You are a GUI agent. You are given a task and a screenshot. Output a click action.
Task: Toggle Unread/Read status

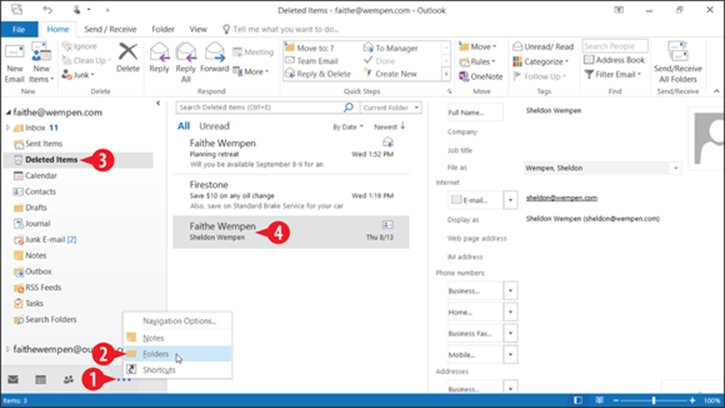click(543, 47)
